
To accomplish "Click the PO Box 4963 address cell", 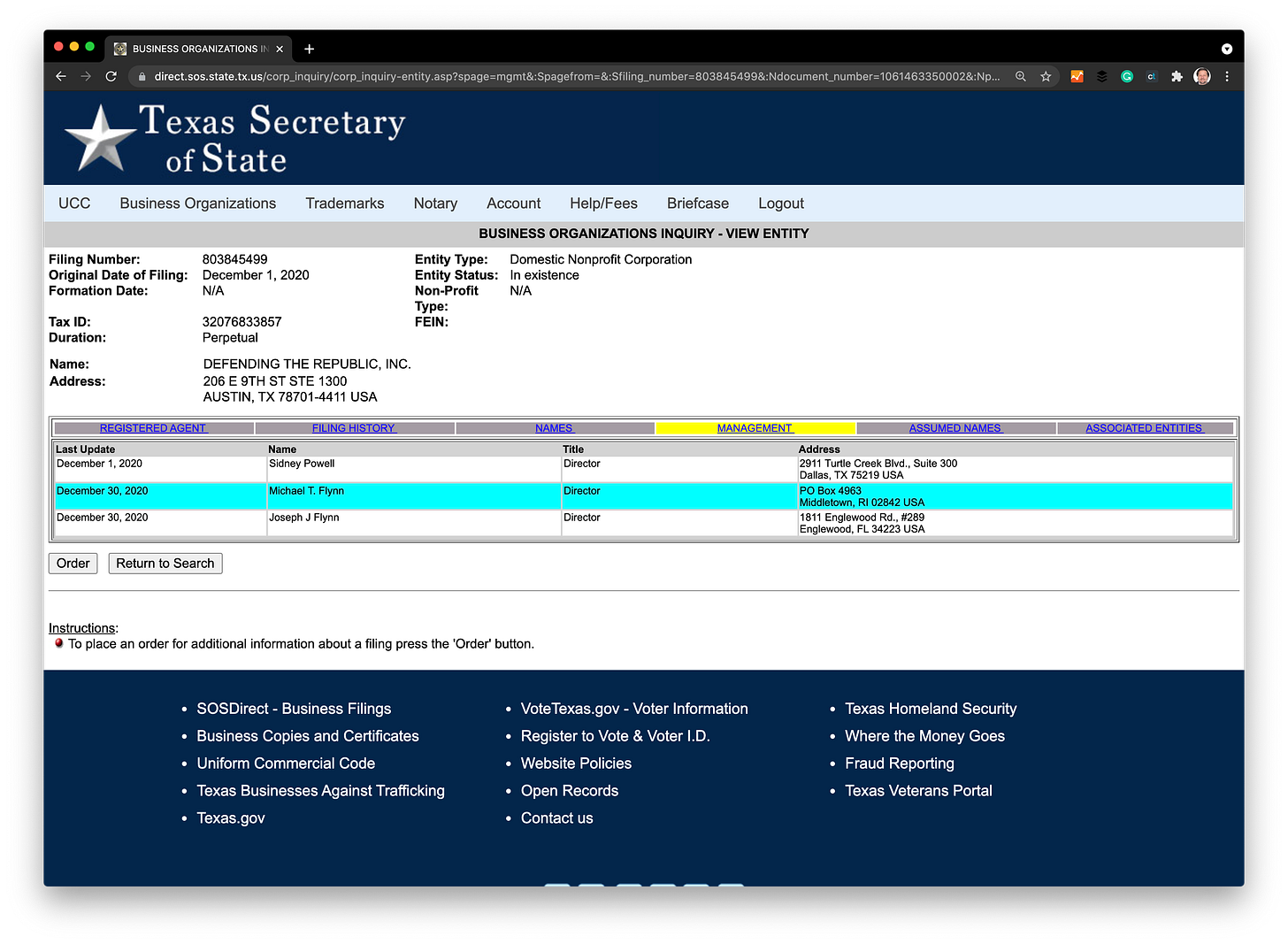I will tap(1016, 496).
